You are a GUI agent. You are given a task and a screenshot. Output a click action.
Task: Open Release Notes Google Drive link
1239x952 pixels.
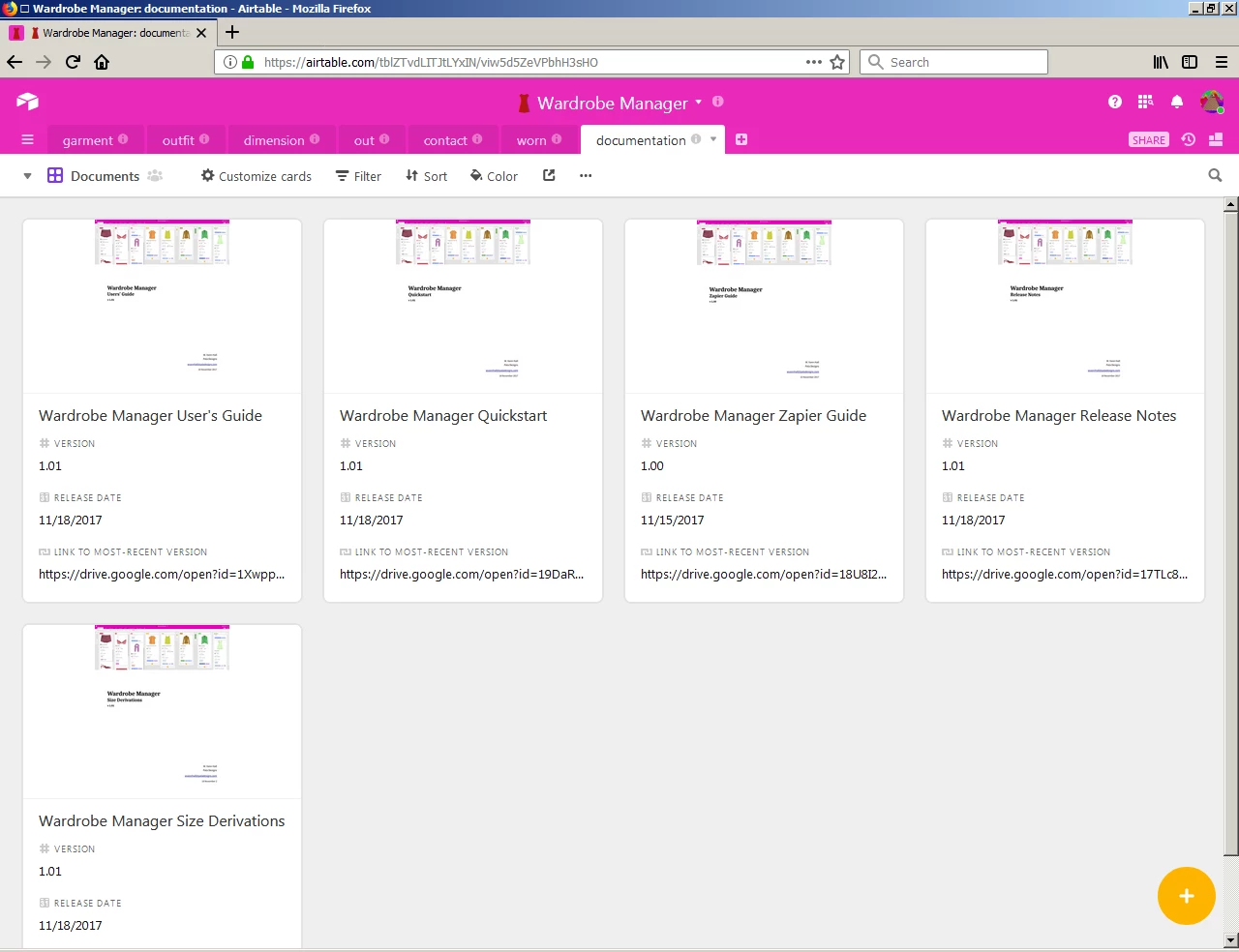pyautogui.click(x=1065, y=574)
